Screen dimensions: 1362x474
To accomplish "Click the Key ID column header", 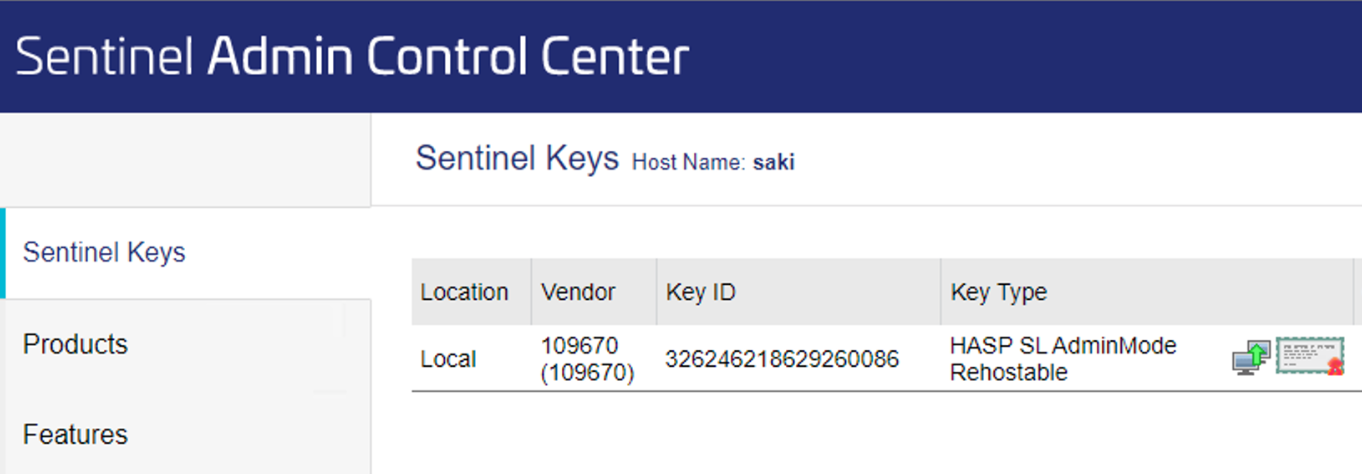I will [701, 292].
